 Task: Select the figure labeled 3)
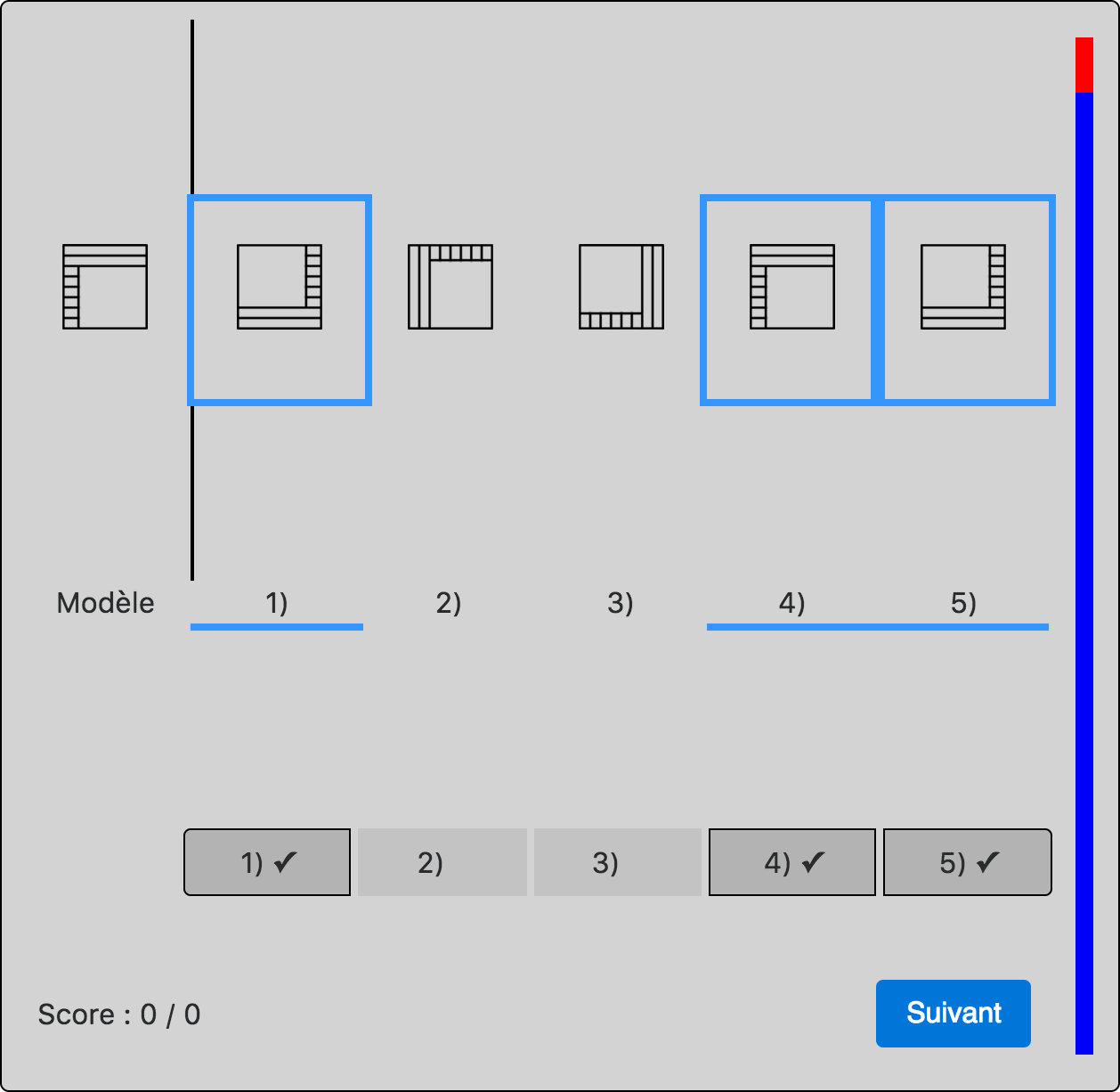coord(621,285)
